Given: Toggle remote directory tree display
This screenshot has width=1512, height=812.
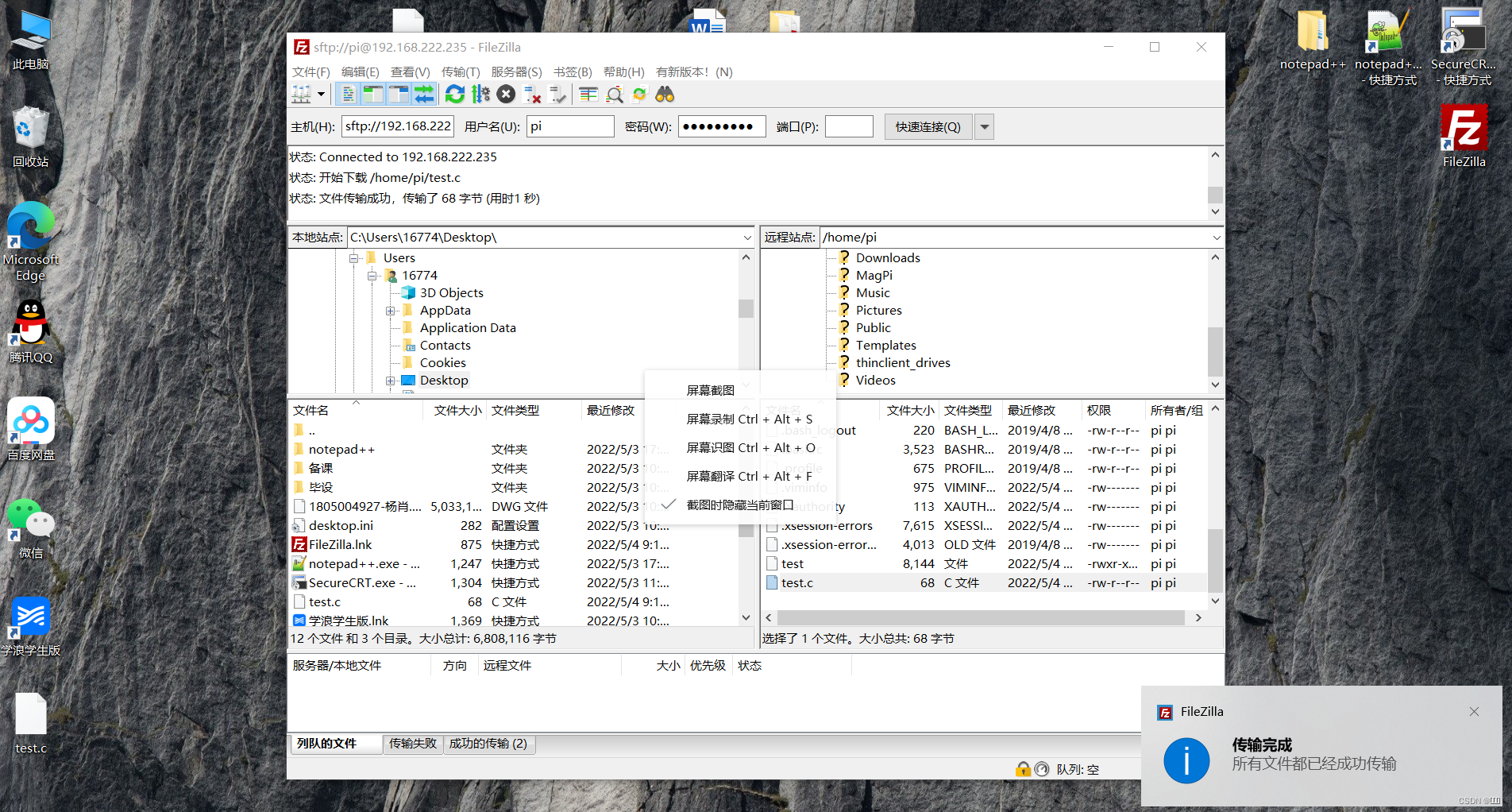Looking at the screenshot, I should point(399,95).
